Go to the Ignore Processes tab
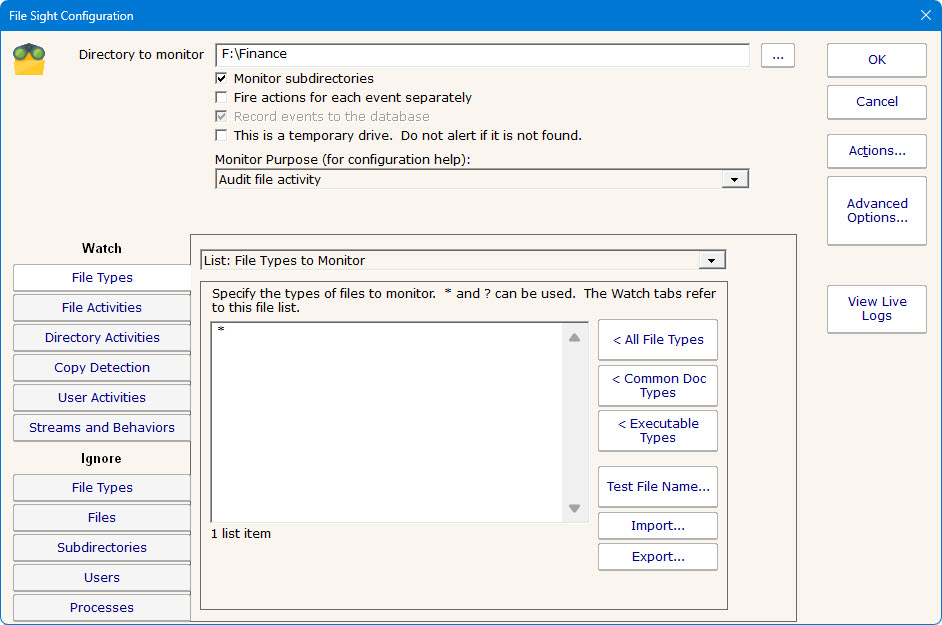This screenshot has height=625, width=942. (102, 608)
